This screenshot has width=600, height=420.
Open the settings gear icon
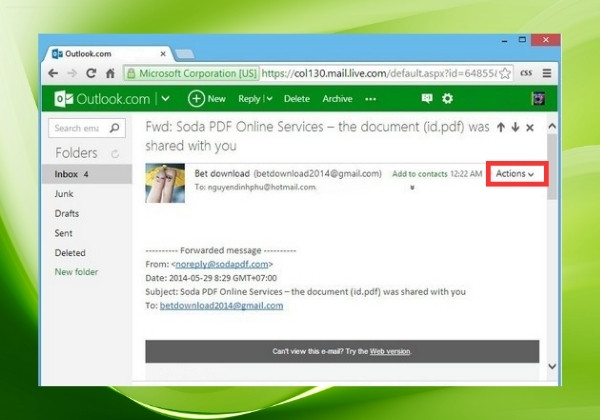pos(447,98)
